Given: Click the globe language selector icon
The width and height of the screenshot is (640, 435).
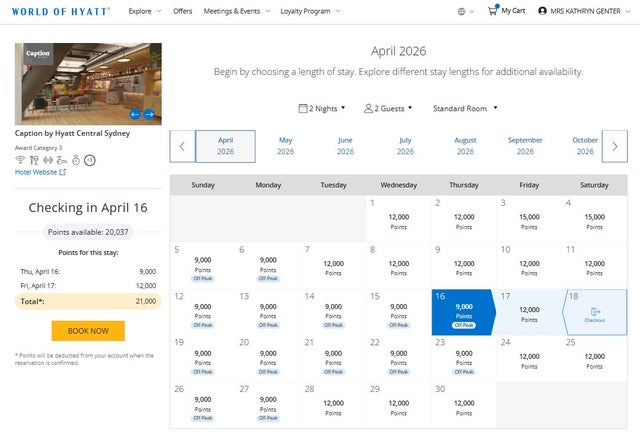Looking at the screenshot, I should click(461, 11).
